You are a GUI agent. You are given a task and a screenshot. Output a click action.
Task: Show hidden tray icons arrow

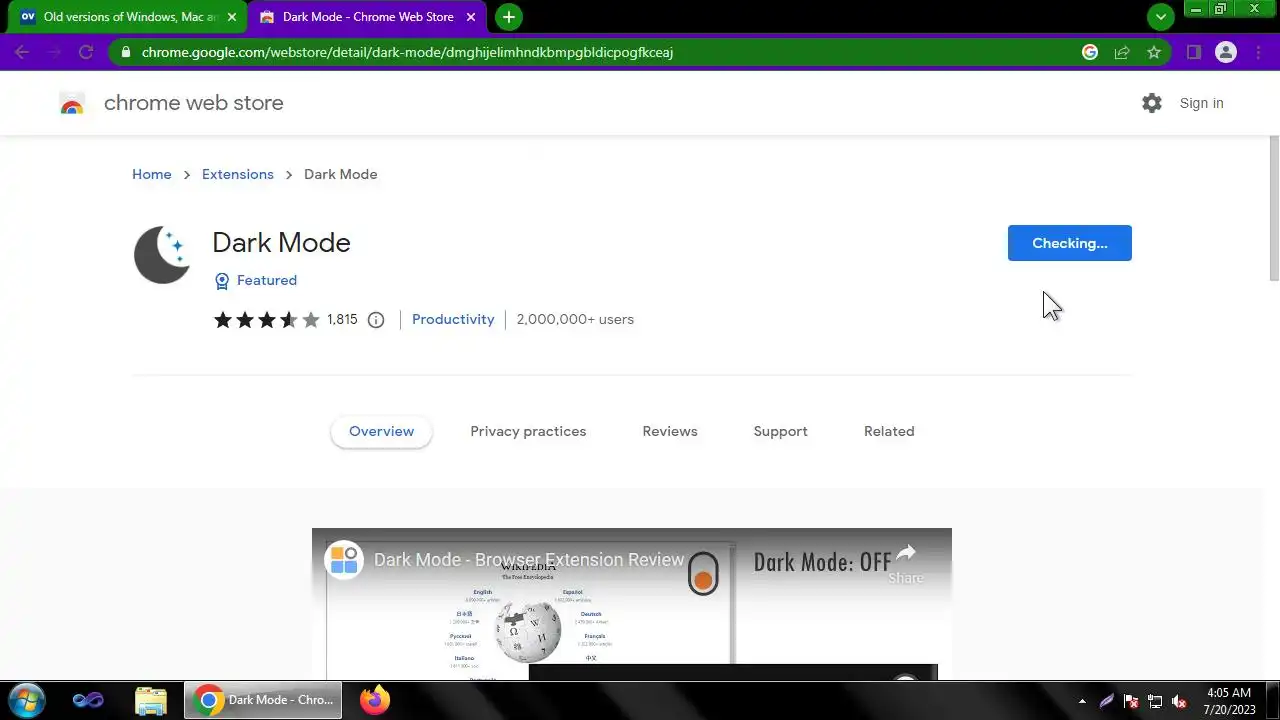click(1082, 701)
